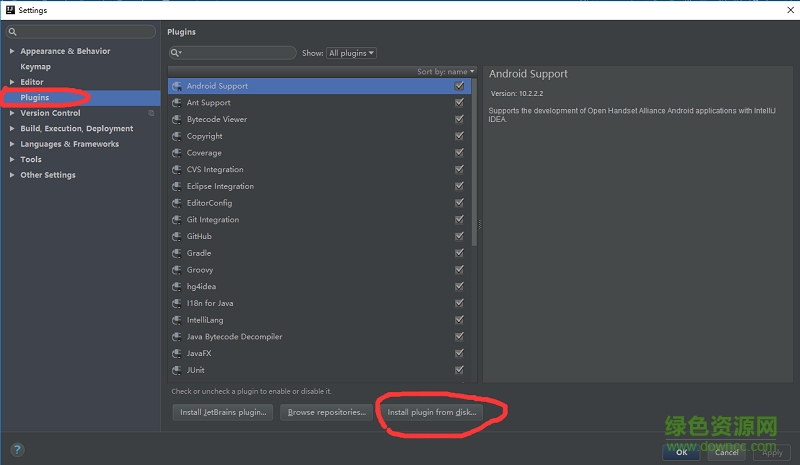
Task: Disable the GitHub plugin checkbox
Action: pyautogui.click(x=459, y=236)
